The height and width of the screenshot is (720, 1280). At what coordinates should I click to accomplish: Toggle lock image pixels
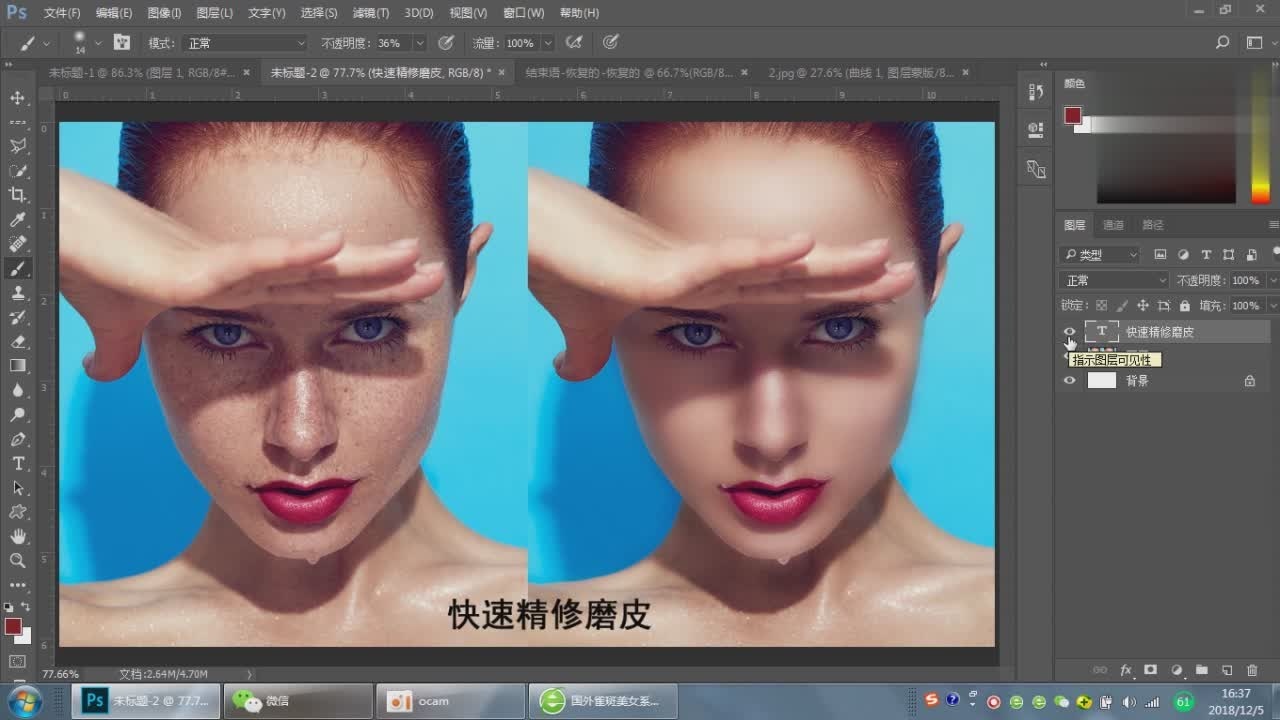click(x=1121, y=305)
